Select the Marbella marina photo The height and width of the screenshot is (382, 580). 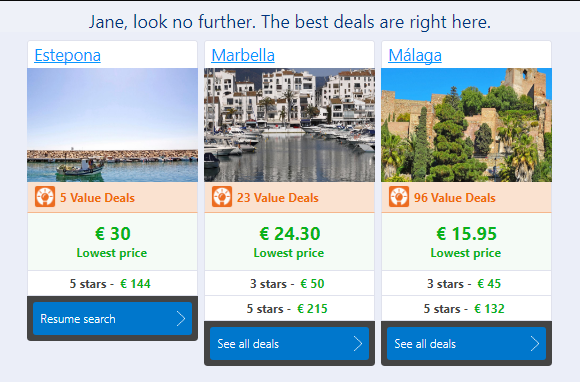click(x=289, y=125)
